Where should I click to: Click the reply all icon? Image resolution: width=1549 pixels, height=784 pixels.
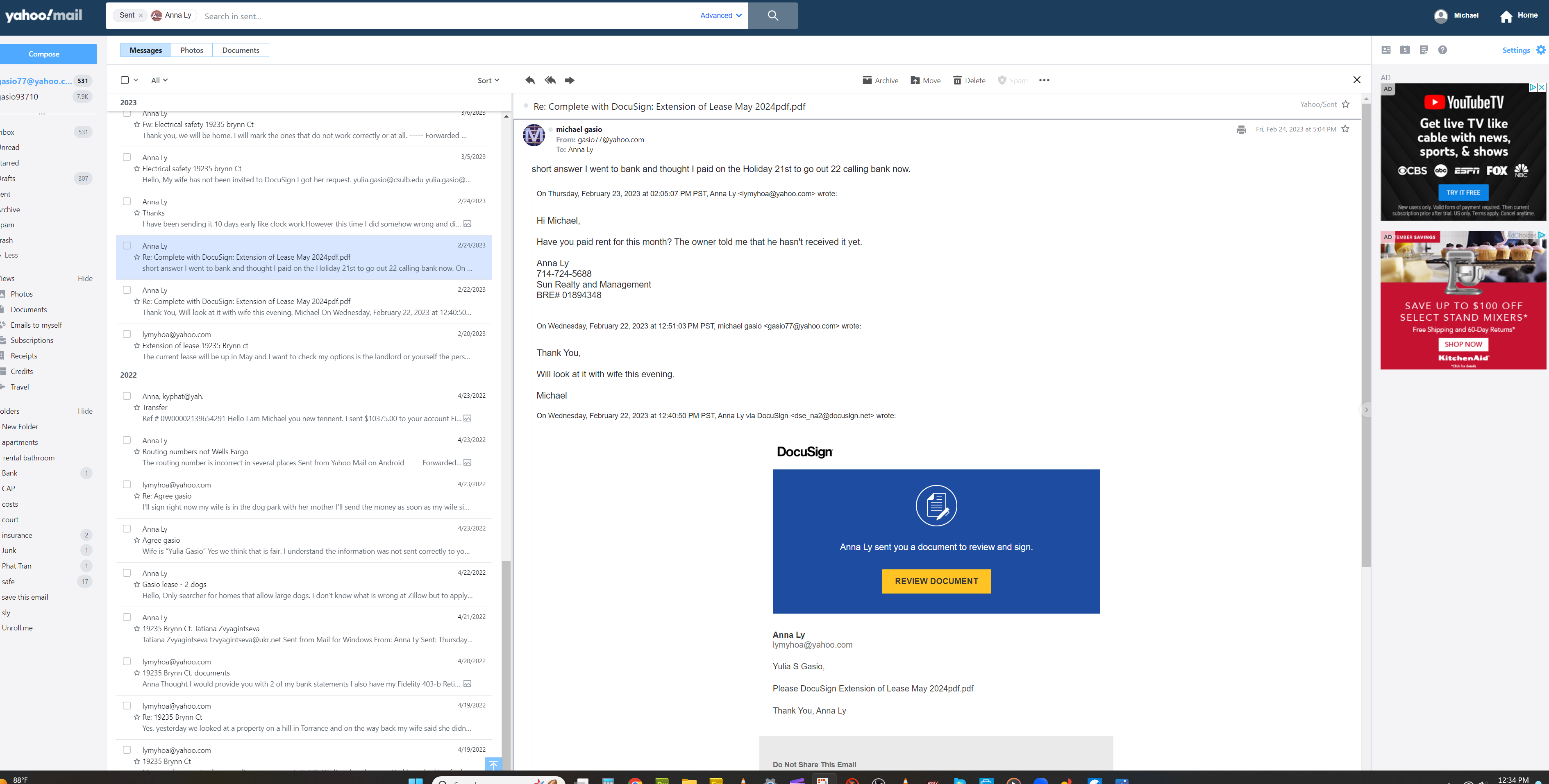[550, 80]
